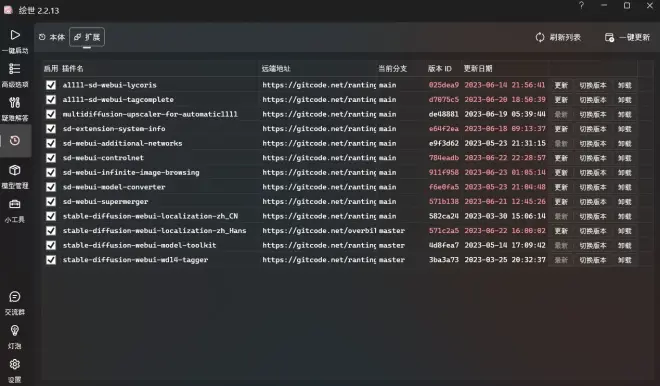The height and width of the screenshot is (386, 660).
Task: Uncheck sd-webui-additional-networks extension
Action: point(51,143)
